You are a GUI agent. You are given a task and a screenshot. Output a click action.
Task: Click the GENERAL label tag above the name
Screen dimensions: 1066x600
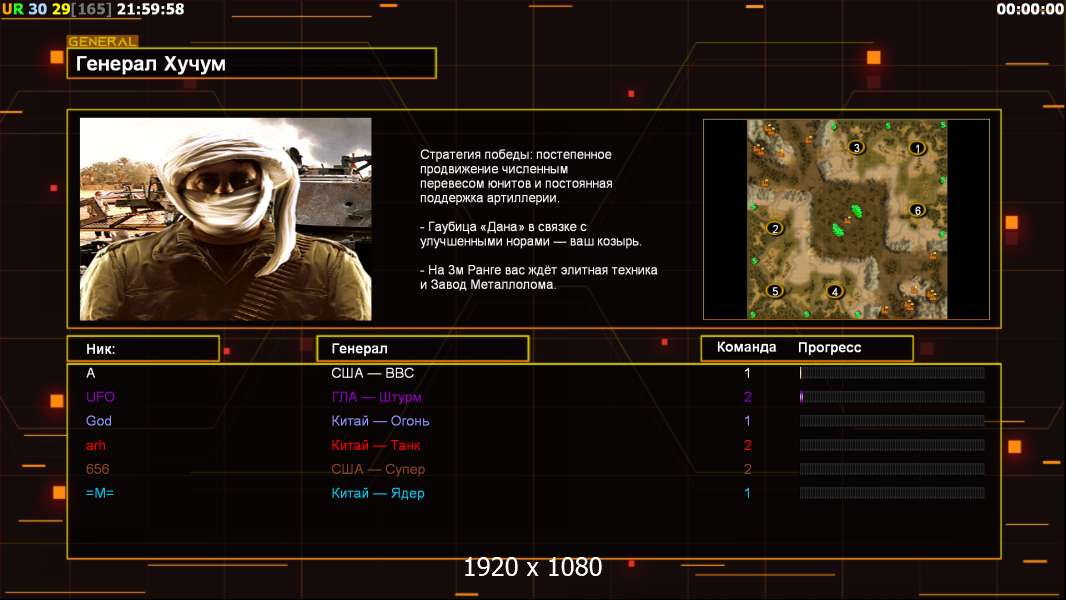(102, 42)
